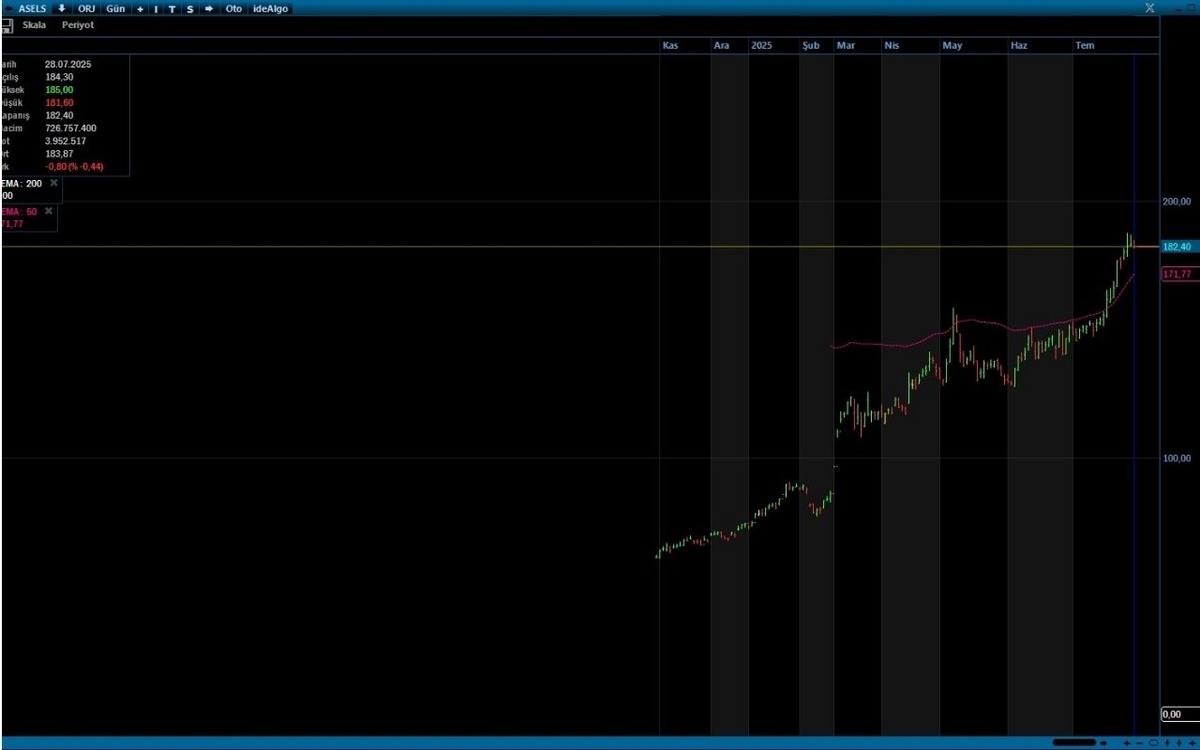The width and height of the screenshot is (1200, 750).
Task: Click the zoom in plus icon at bottom
Action: click(1127, 743)
